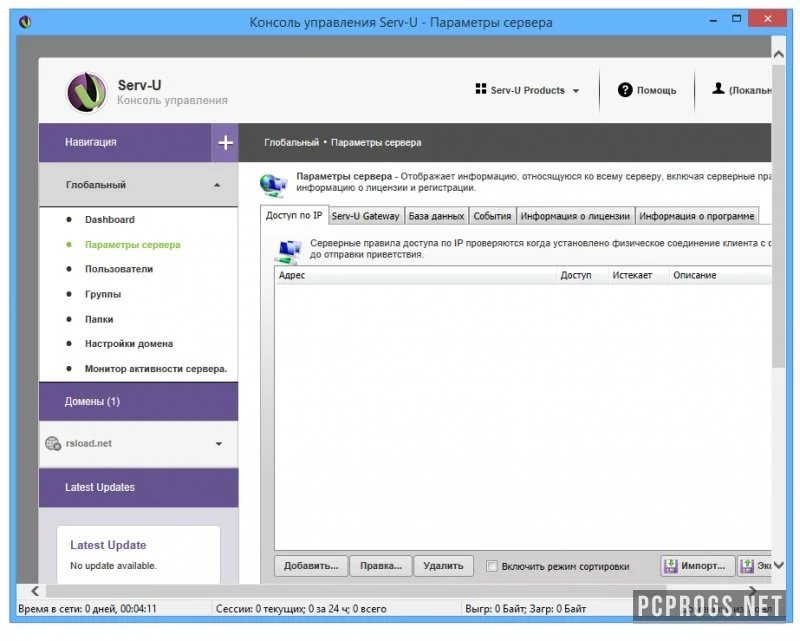
Task: Click the vertical scrollbar down arrow
Action: tap(779, 565)
